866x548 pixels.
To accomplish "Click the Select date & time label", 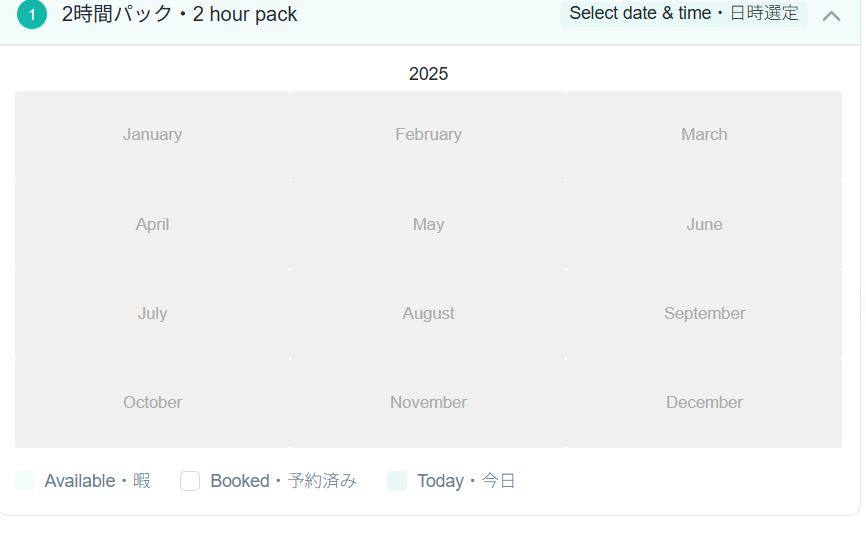I will pyautogui.click(x=684, y=13).
